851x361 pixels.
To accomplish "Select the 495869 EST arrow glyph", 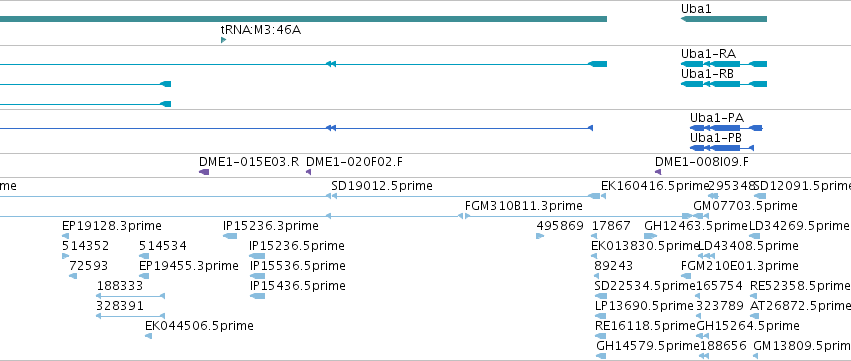I will pyautogui.click(x=539, y=236).
